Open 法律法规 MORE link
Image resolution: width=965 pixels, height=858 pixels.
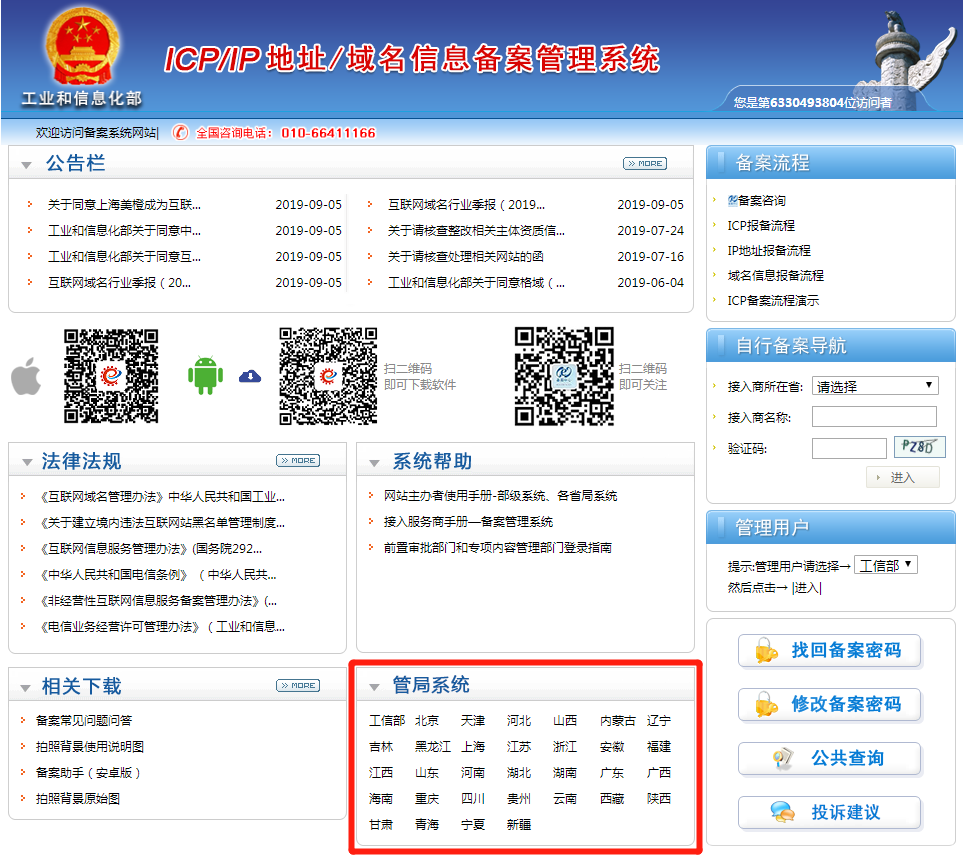(297, 461)
